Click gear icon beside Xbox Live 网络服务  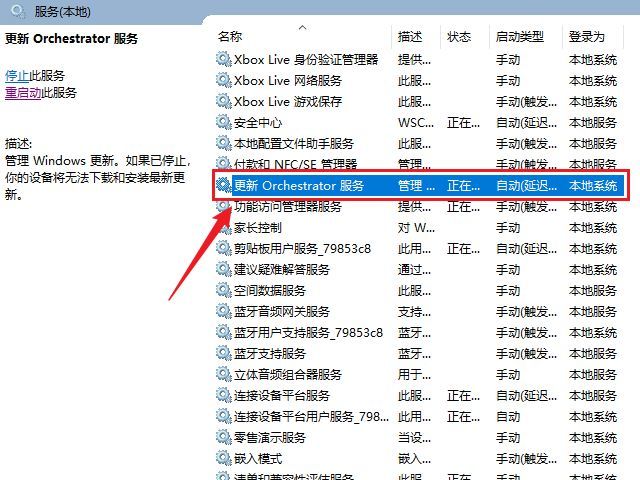tap(224, 80)
